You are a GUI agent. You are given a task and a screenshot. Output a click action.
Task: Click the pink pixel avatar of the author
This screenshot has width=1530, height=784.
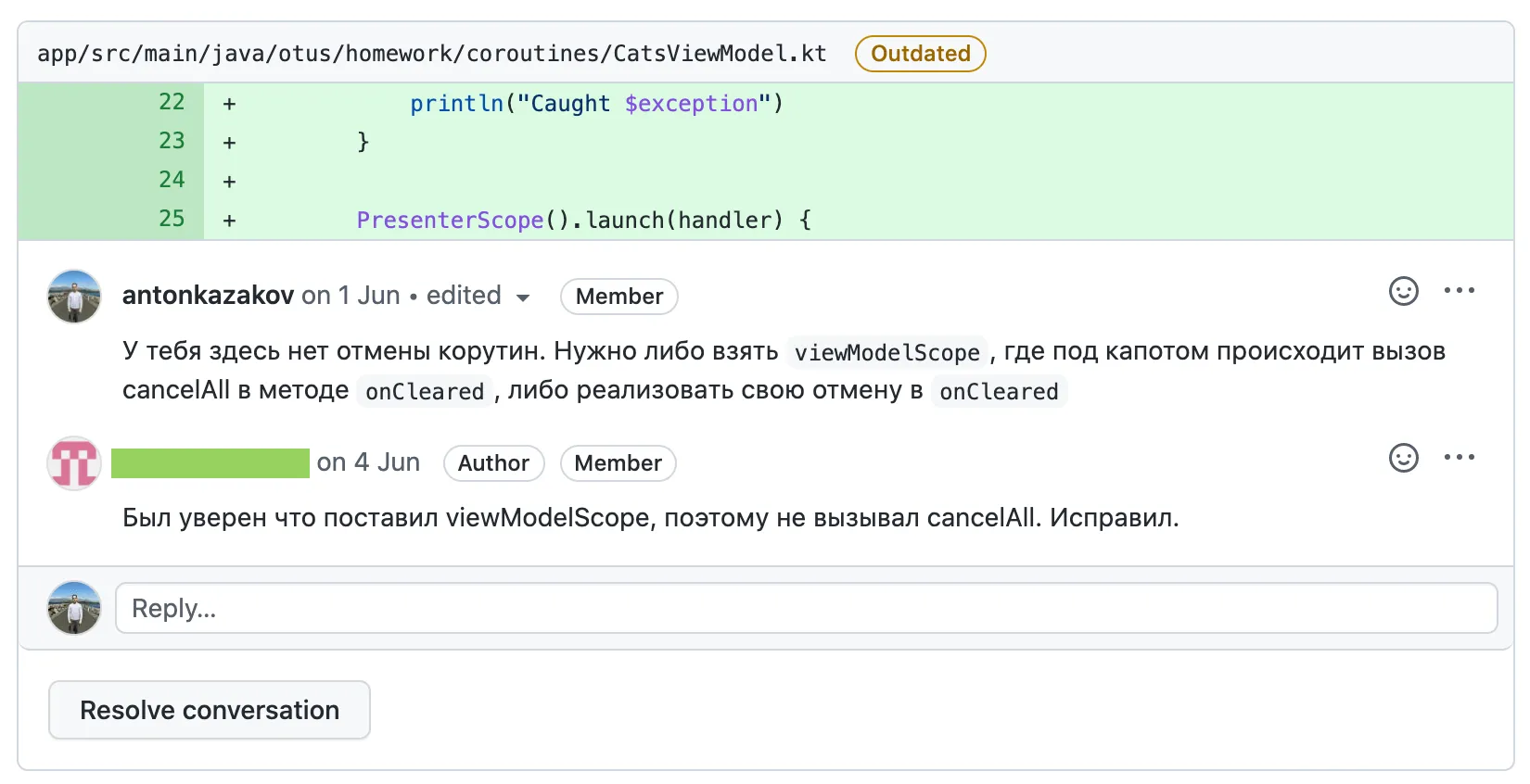[74, 463]
